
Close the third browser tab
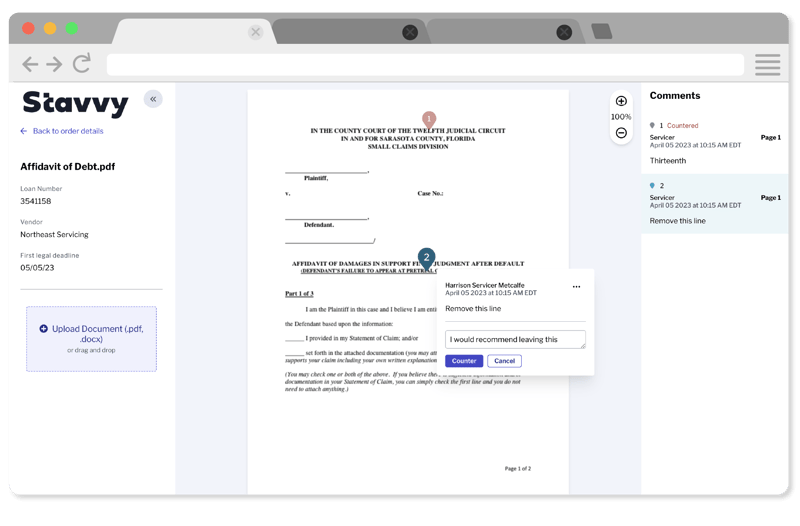(x=564, y=33)
